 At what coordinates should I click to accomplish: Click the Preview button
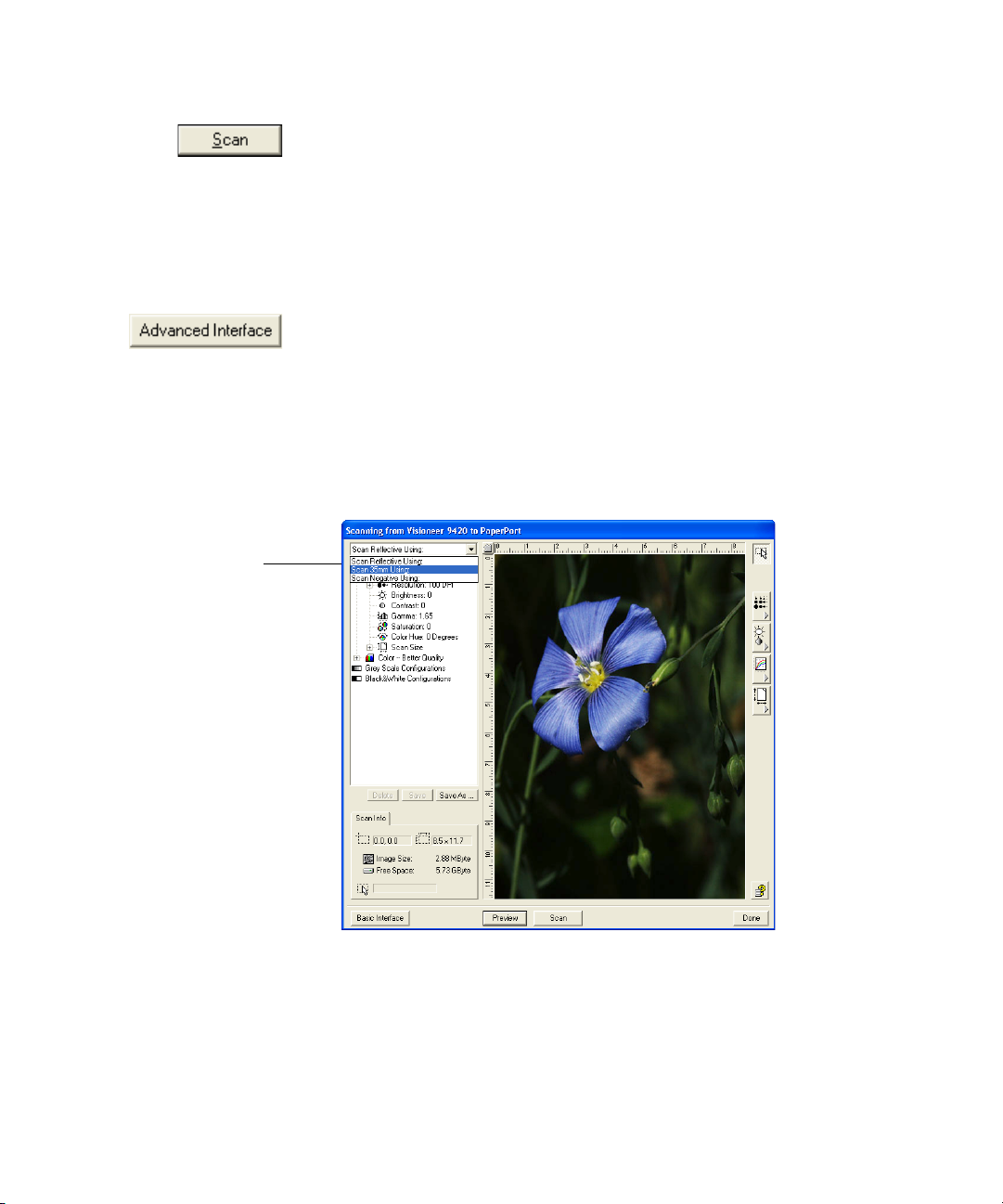click(x=505, y=918)
